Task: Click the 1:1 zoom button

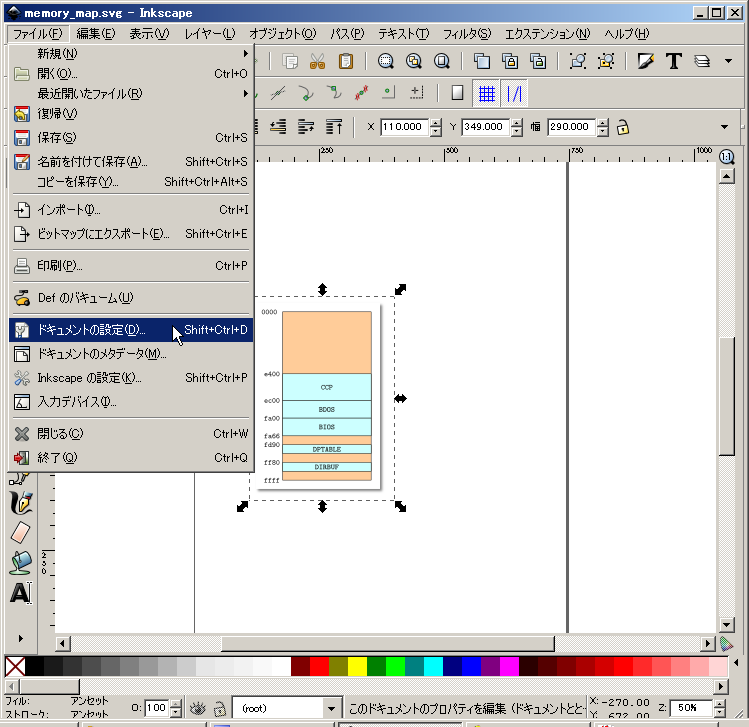Action: tap(727, 157)
